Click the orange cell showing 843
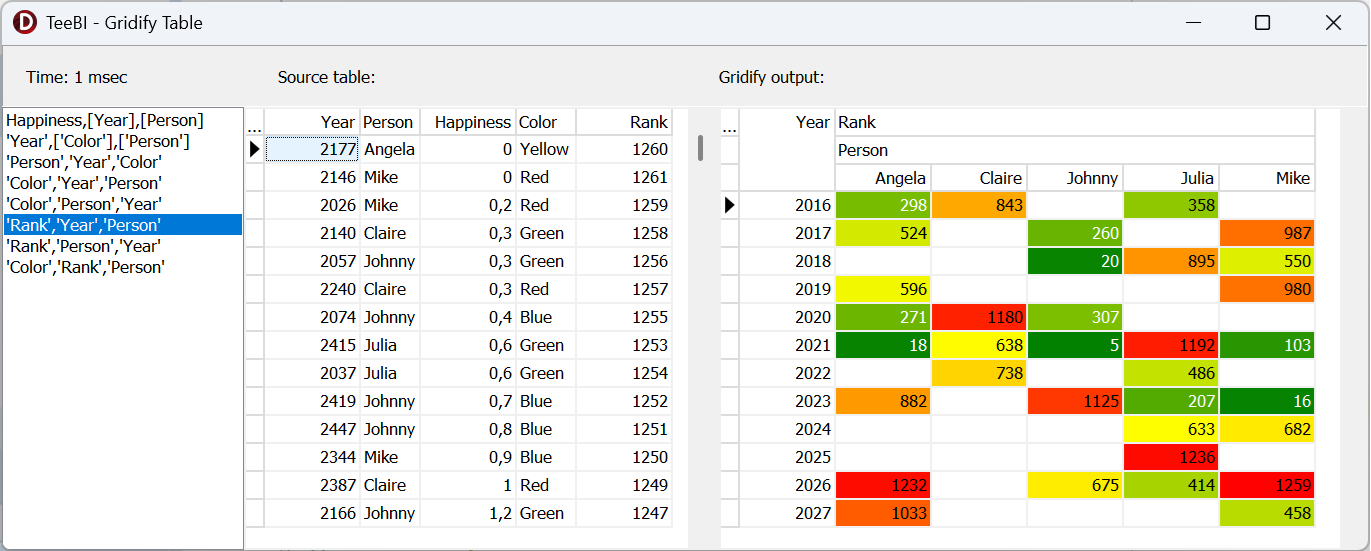Image resolution: width=1371 pixels, height=551 pixels. coord(979,205)
